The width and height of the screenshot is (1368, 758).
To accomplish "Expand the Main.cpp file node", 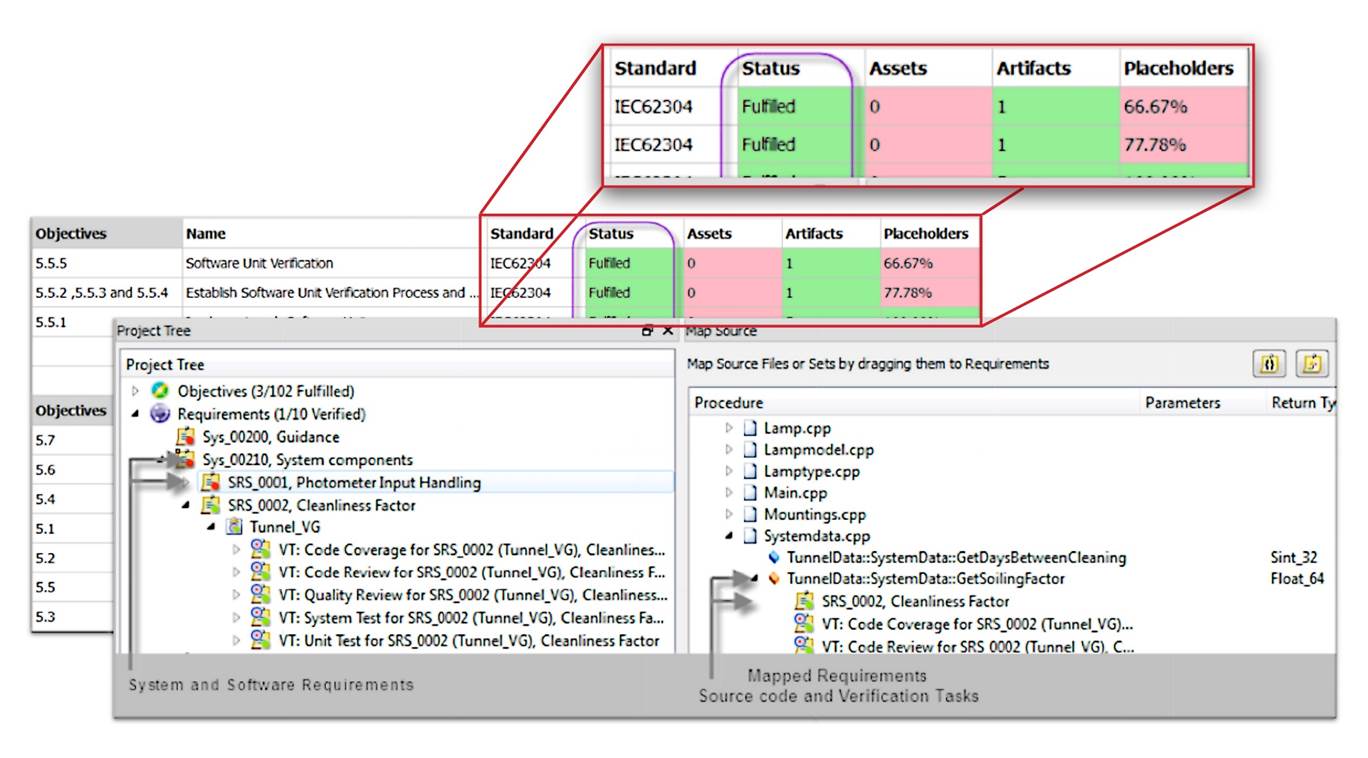I will point(729,493).
